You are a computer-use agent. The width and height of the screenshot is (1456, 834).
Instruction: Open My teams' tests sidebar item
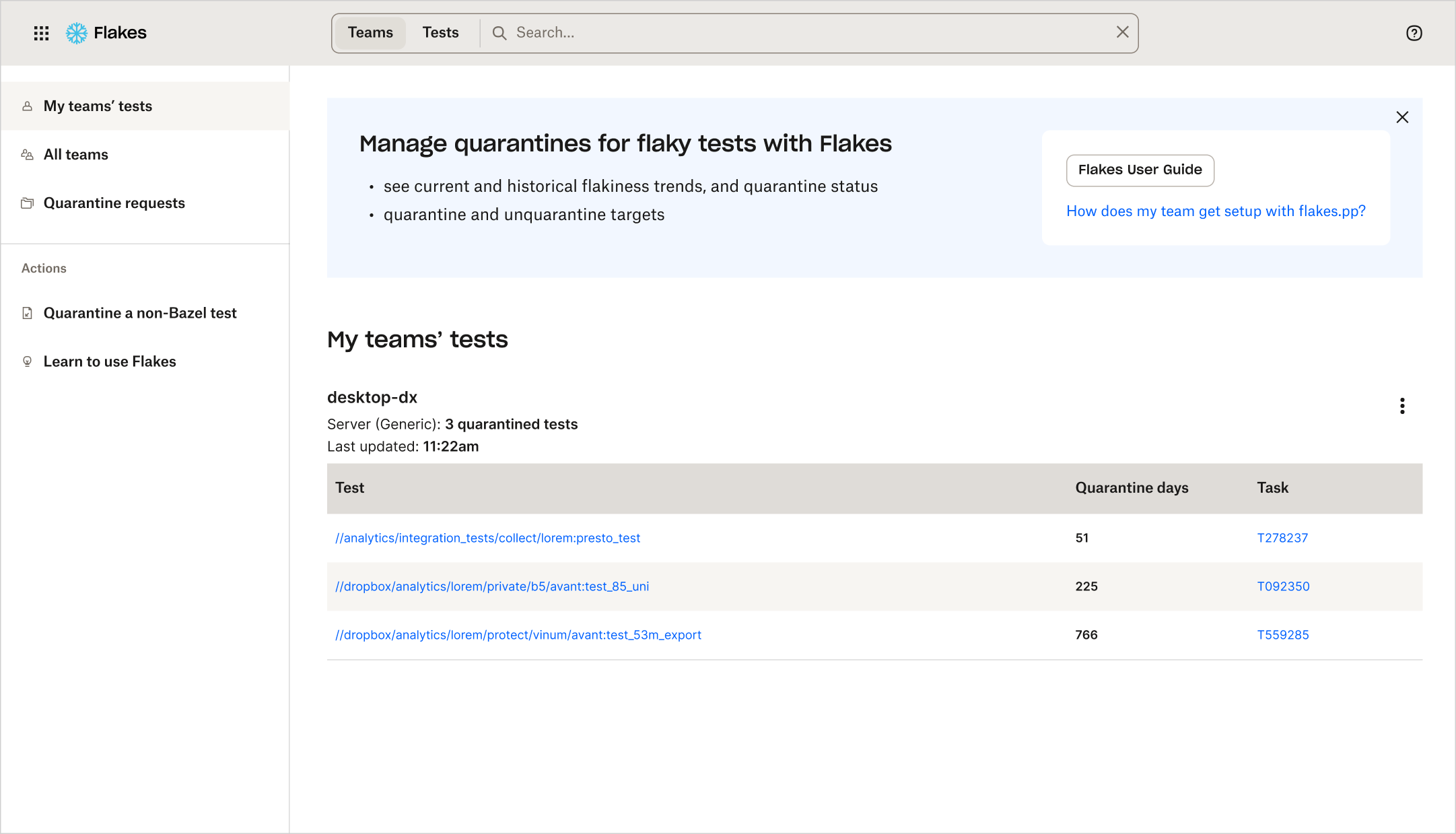(98, 106)
